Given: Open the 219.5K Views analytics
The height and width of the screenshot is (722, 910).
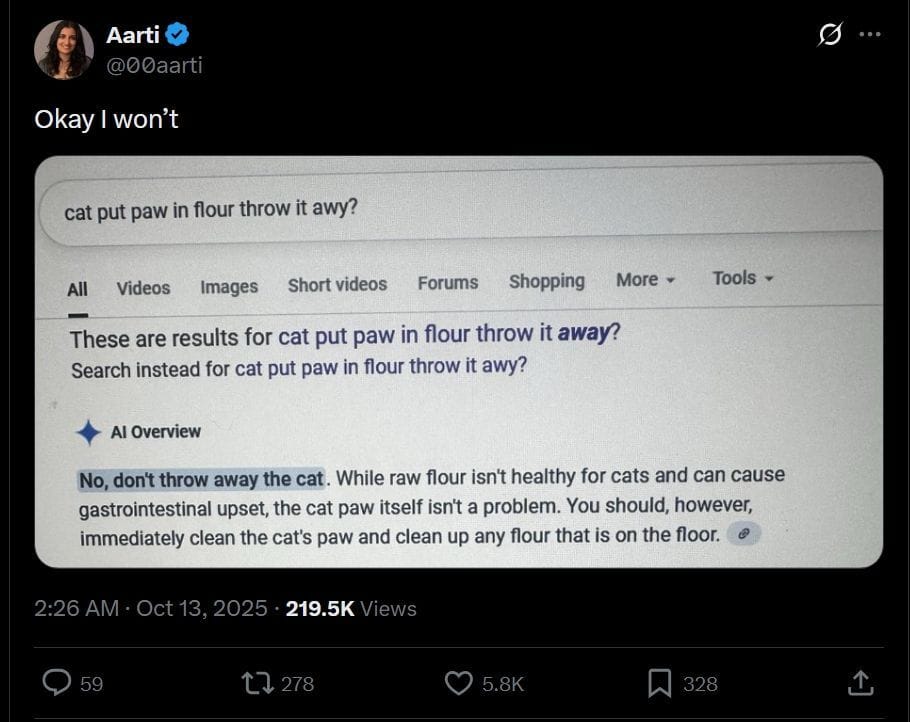Looking at the screenshot, I should click(351, 608).
